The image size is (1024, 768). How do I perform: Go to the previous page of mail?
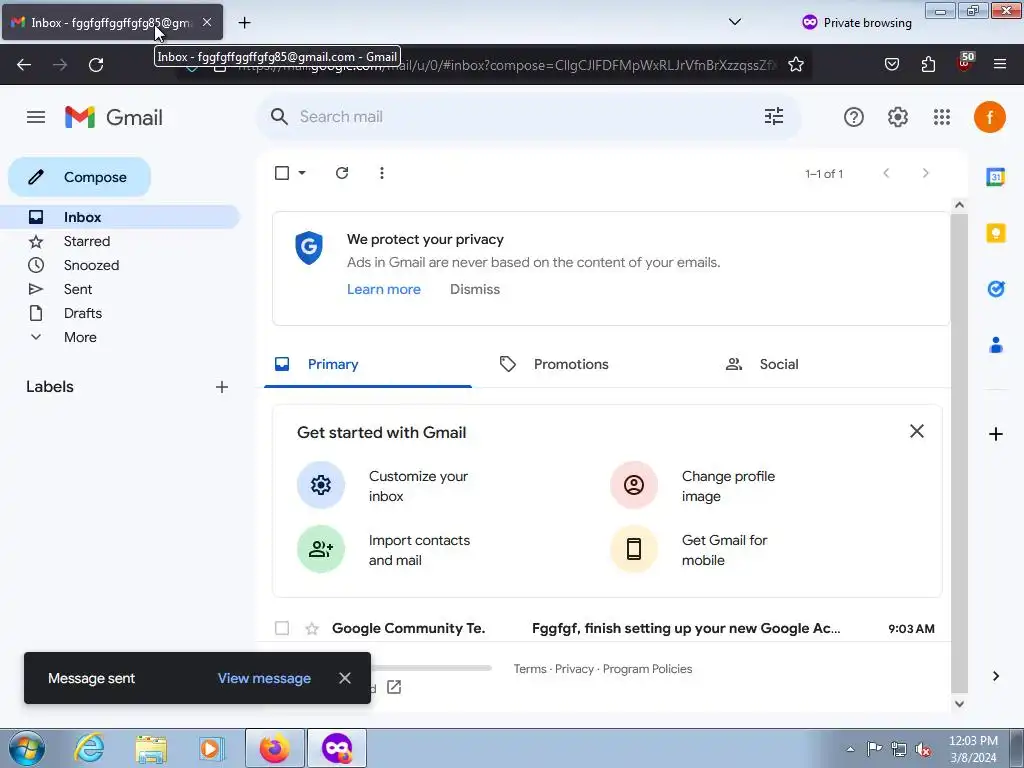click(x=886, y=173)
